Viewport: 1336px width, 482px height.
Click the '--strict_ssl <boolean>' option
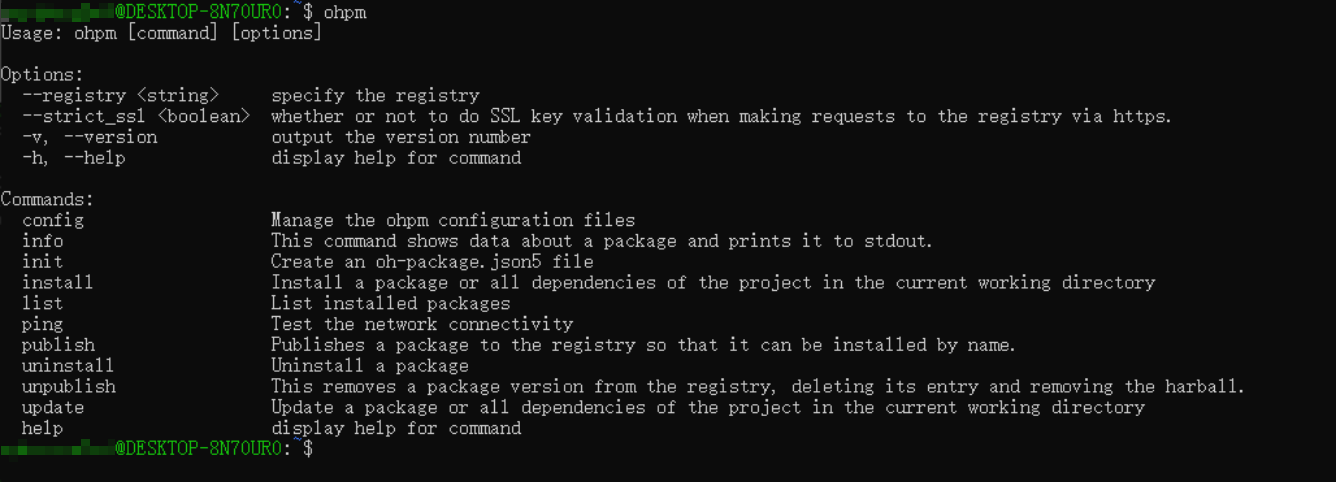pyautogui.click(x=136, y=116)
